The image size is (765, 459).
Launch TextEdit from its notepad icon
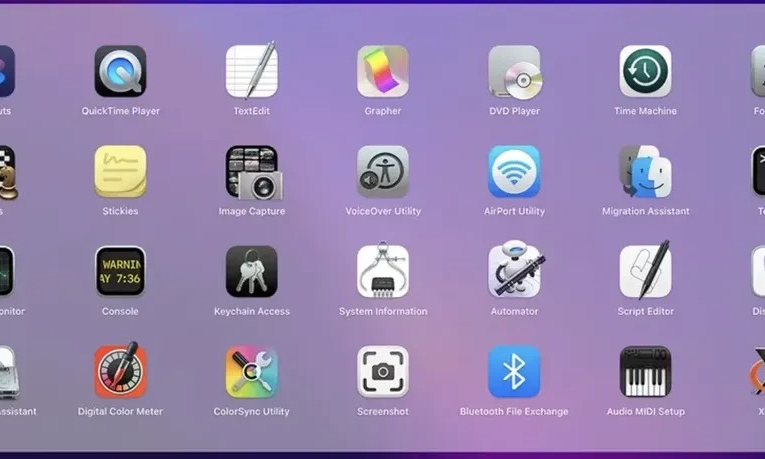[x=252, y=70]
